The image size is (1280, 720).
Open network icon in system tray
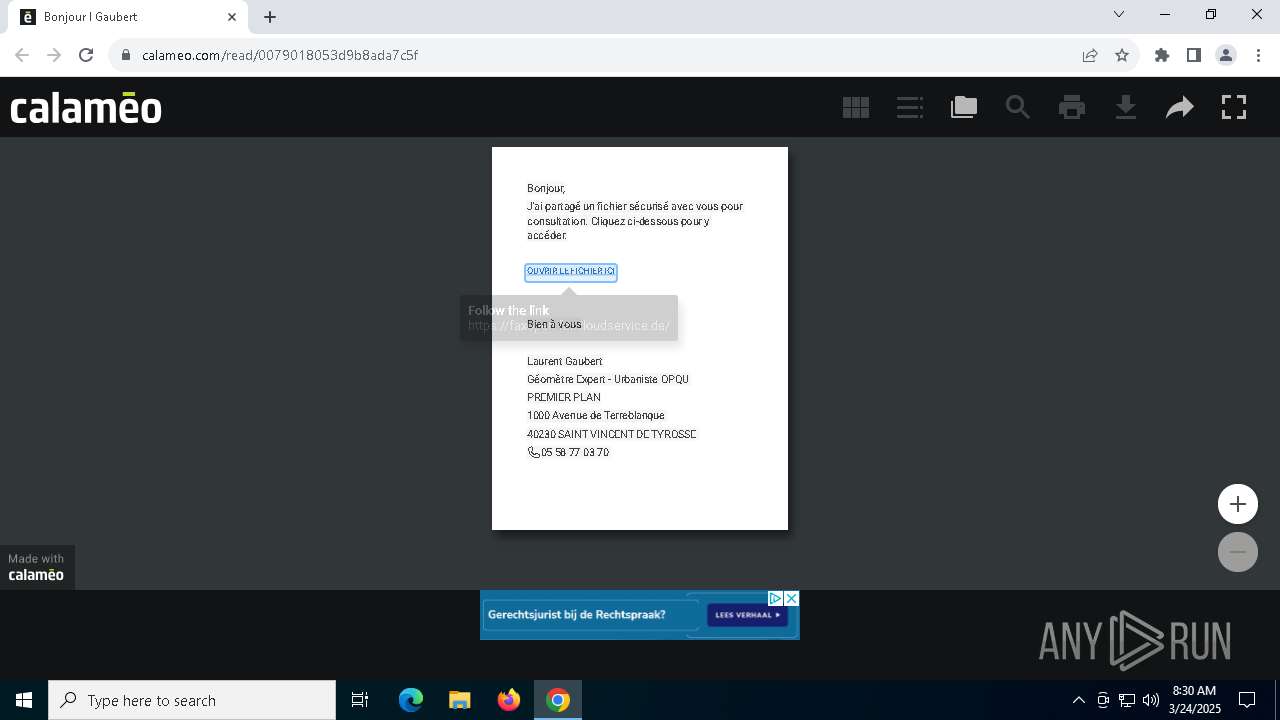pos(1127,700)
